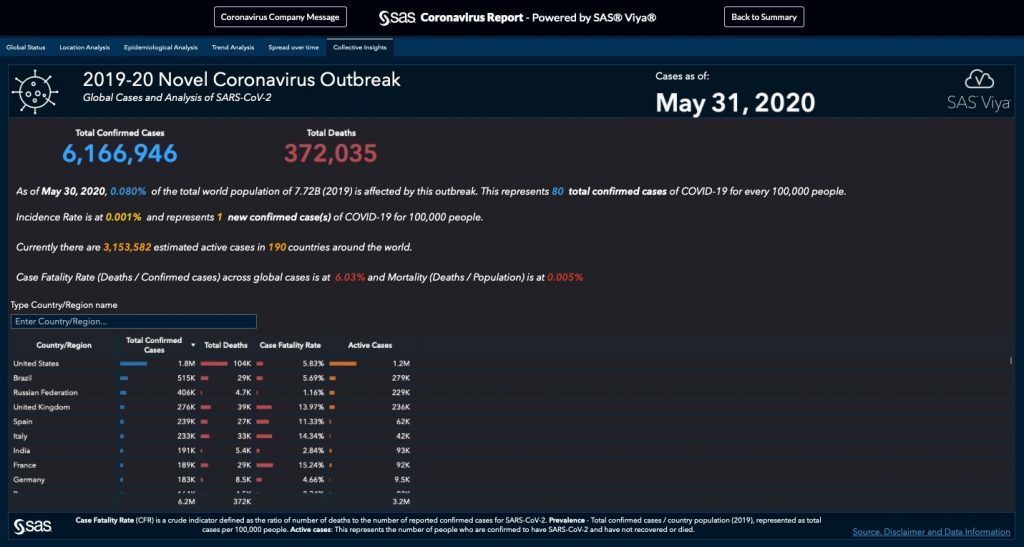Click the 6,166,946 total confirmed cases value
The height and width of the screenshot is (547, 1024).
(120, 153)
